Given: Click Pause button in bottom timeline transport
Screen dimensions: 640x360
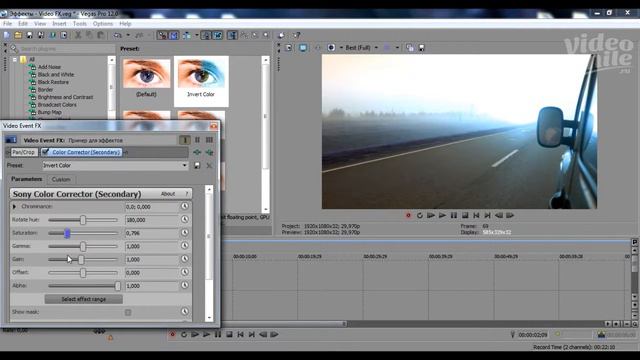Looking at the screenshot, I should (218, 334).
